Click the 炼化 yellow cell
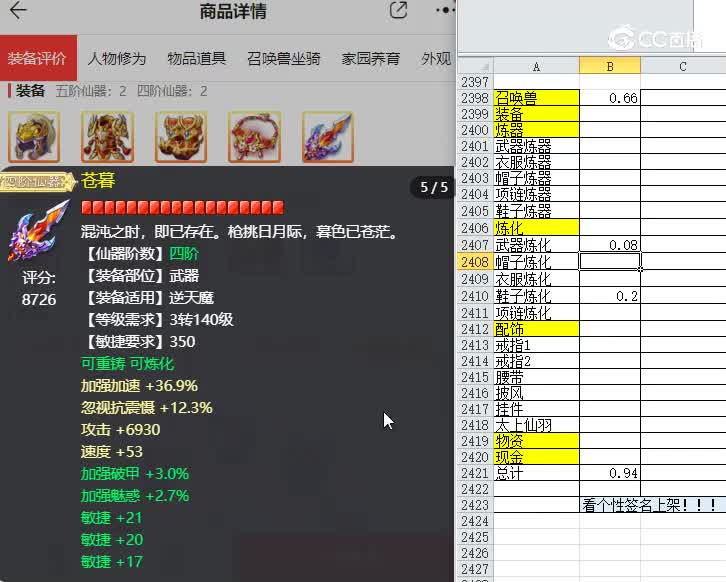 [537, 228]
